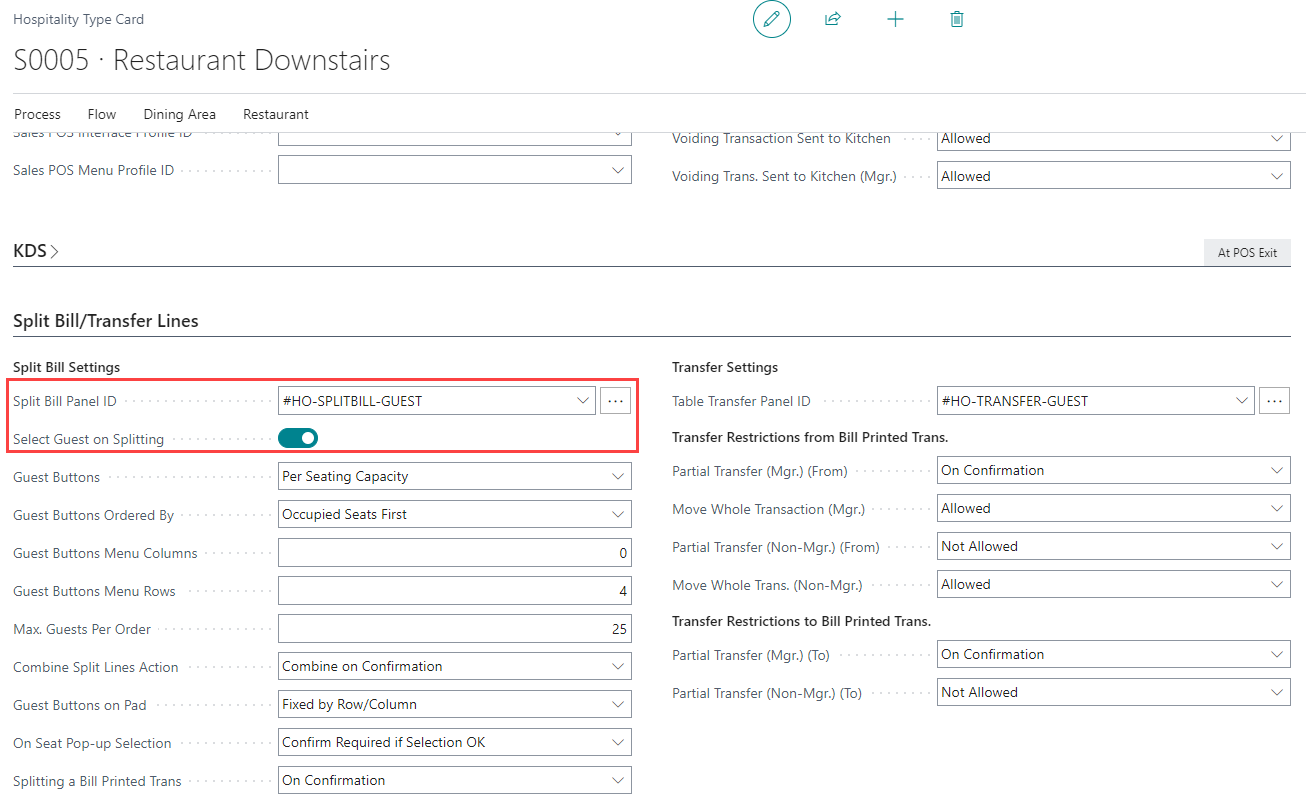
Task: Click the At POS Exit button
Action: tap(1247, 253)
